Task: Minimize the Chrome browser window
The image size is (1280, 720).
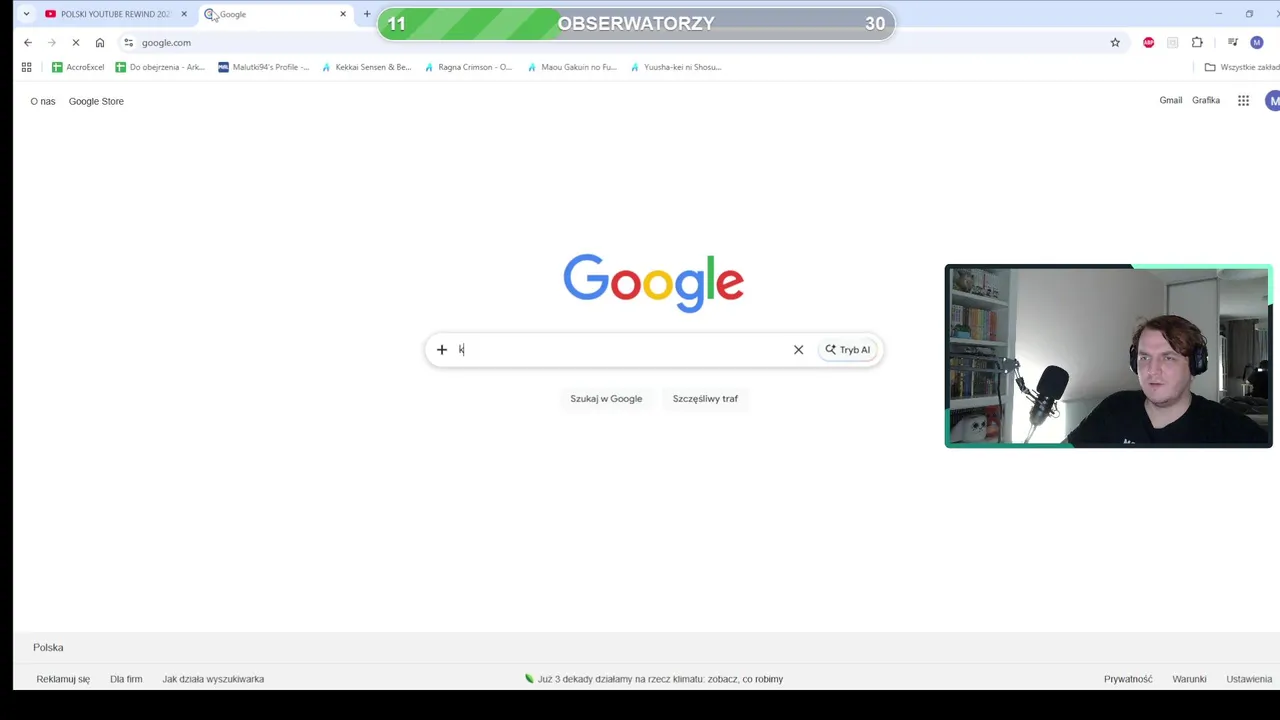Action: point(1218,14)
